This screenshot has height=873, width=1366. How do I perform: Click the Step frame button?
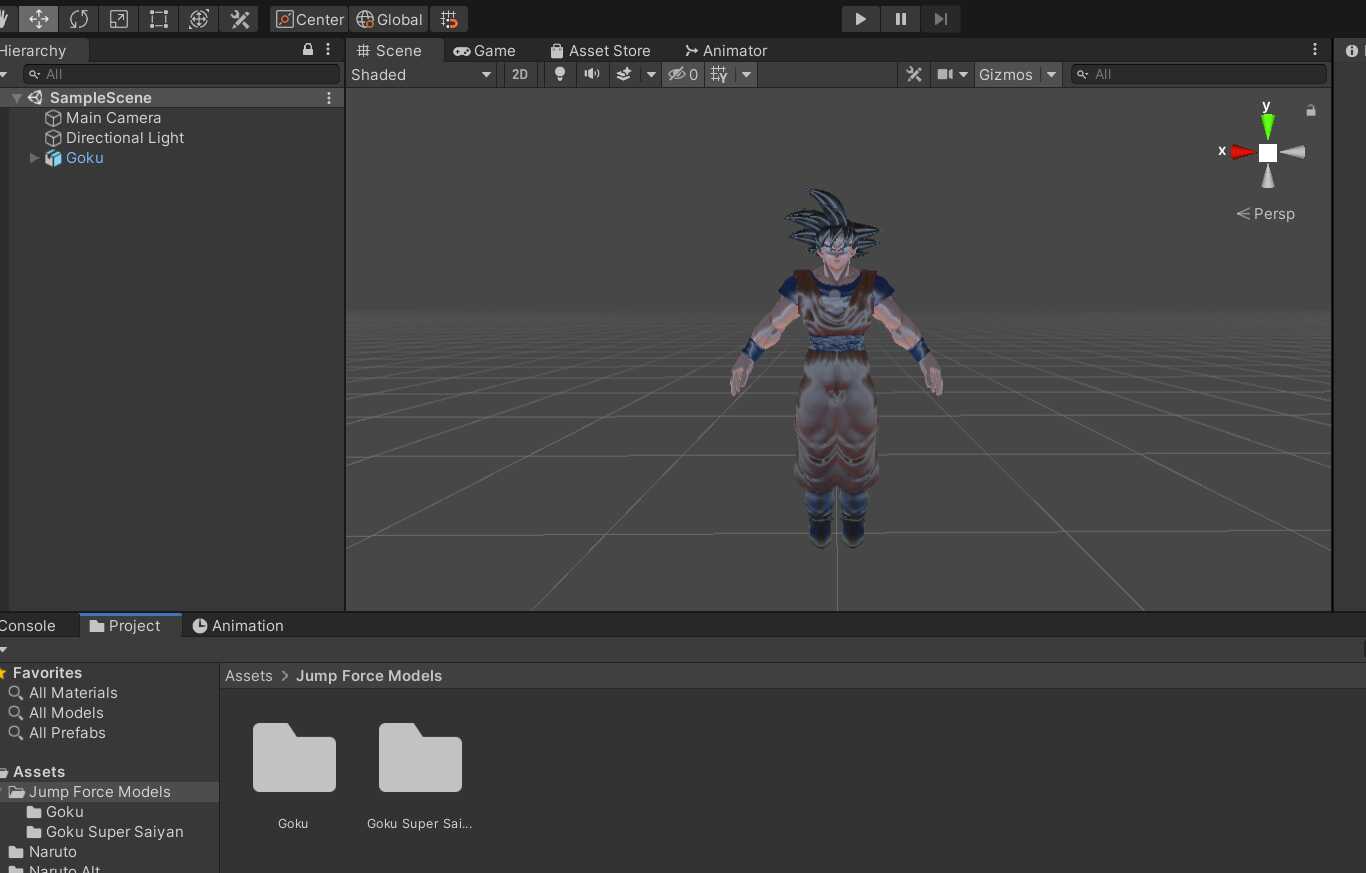click(x=941, y=19)
